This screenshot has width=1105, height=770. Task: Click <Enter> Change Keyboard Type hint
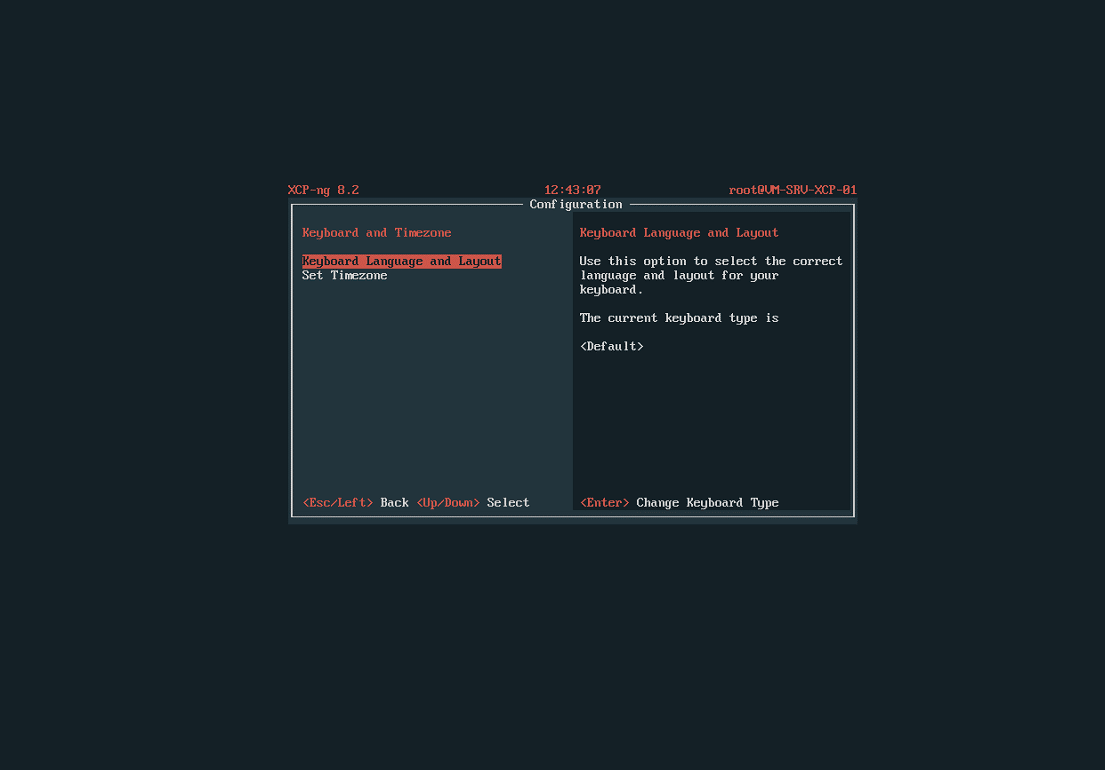tap(679, 502)
